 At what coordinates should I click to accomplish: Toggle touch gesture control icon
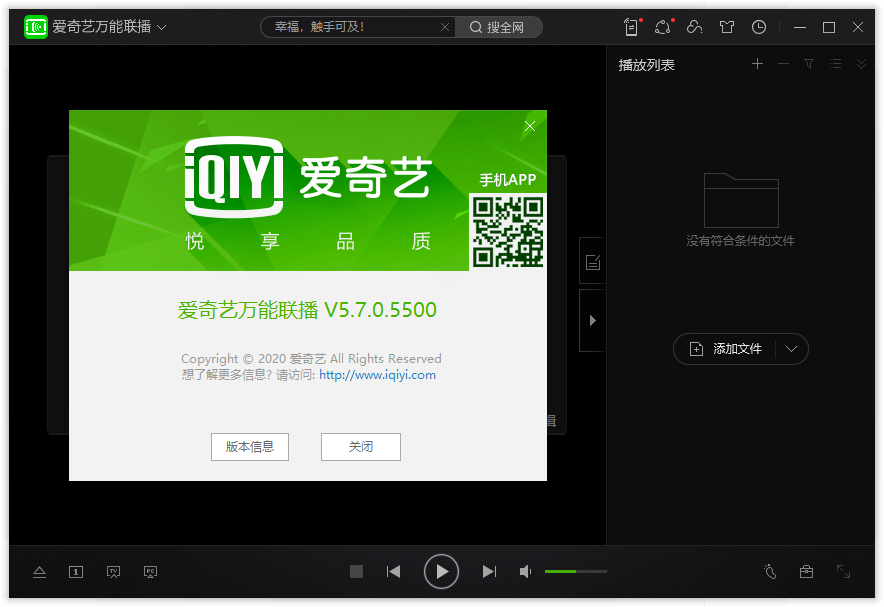click(x=770, y=571)
